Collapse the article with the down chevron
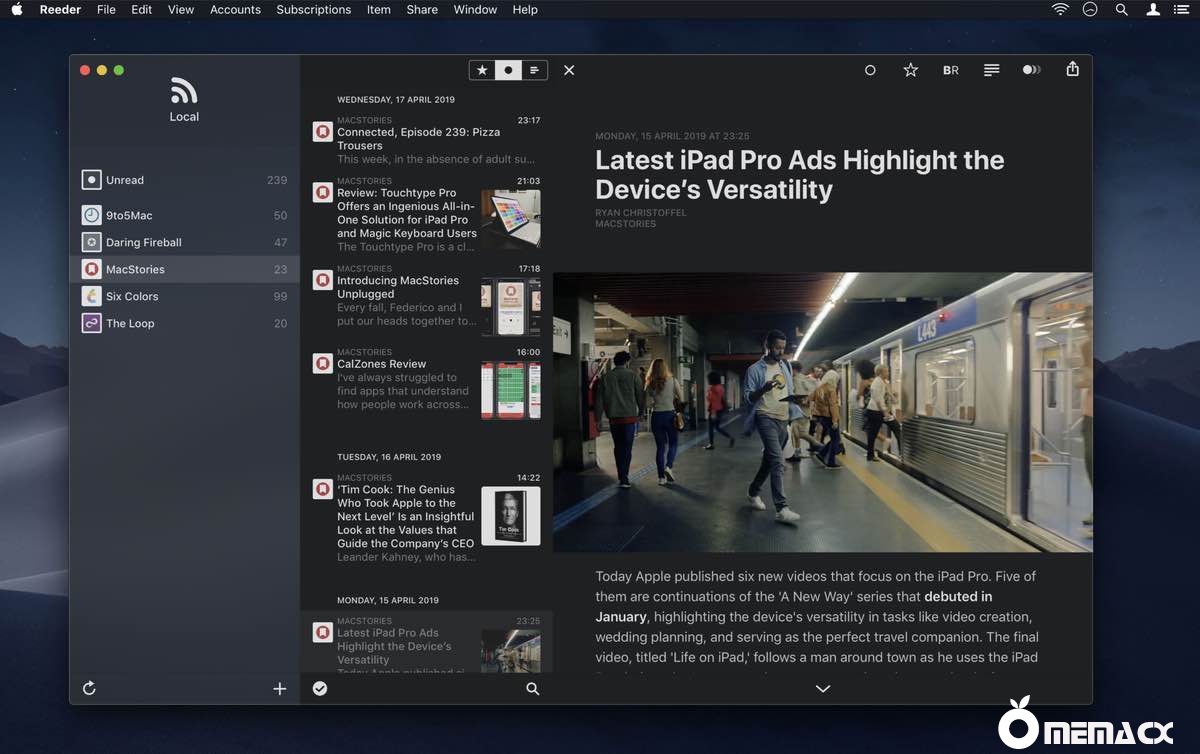The width and height of the screenshot is (1200, 754). click(x=822, y=688)
